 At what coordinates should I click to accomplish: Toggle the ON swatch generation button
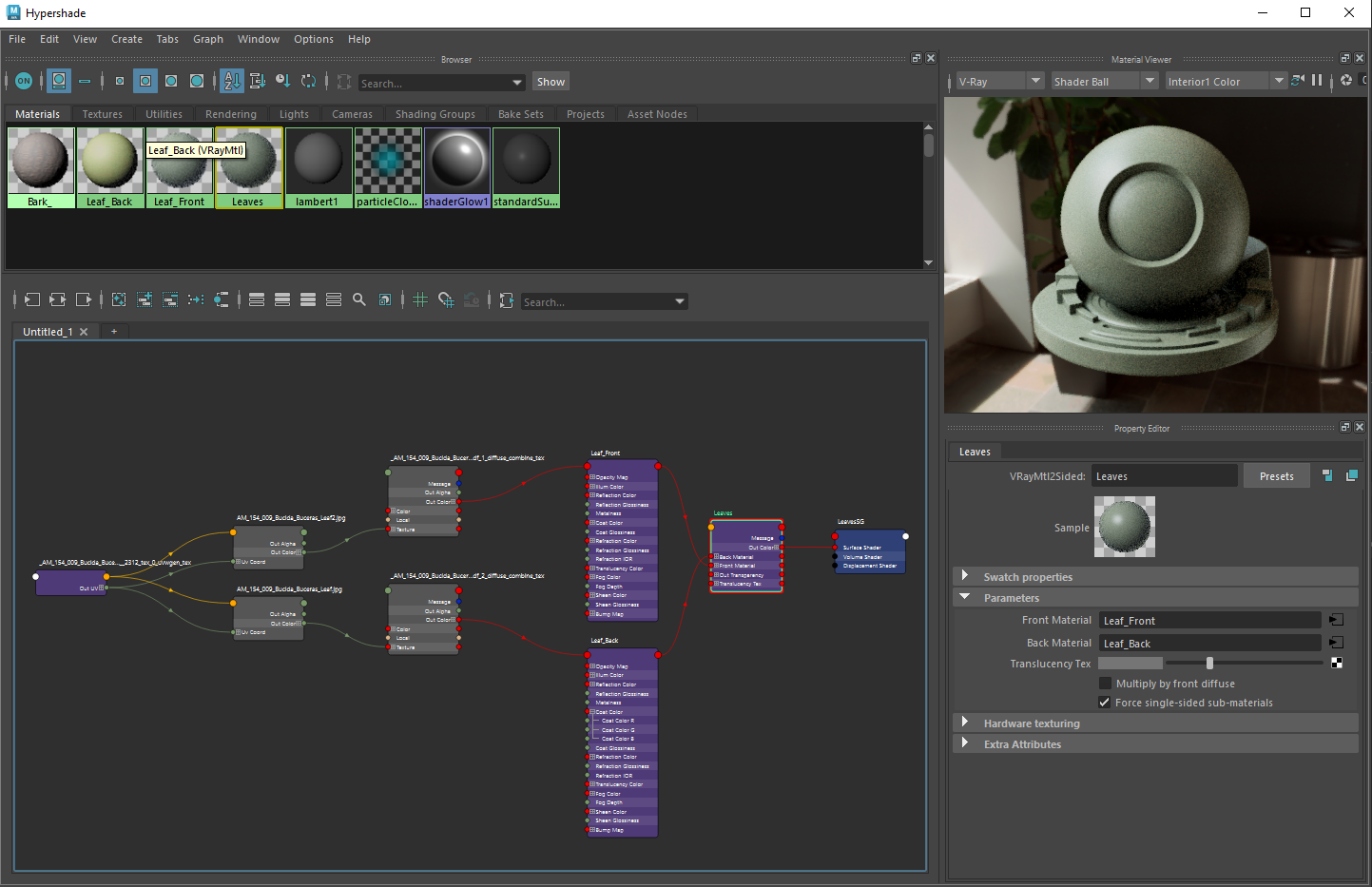click(x=24, y=82)
